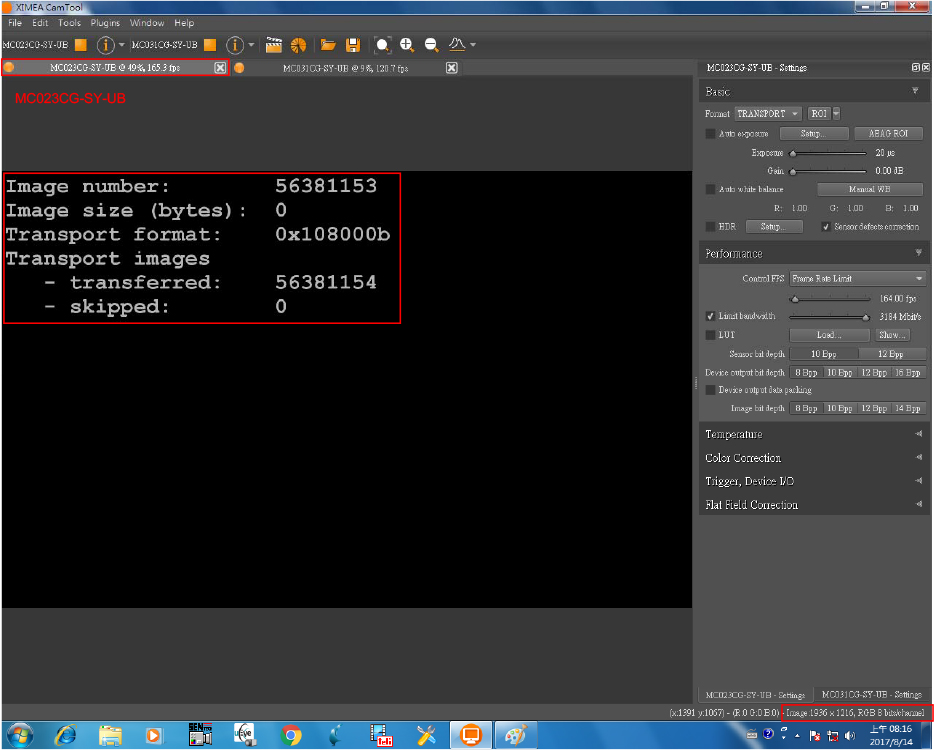Click the video recording clapperboard icon

coord(273,45)
